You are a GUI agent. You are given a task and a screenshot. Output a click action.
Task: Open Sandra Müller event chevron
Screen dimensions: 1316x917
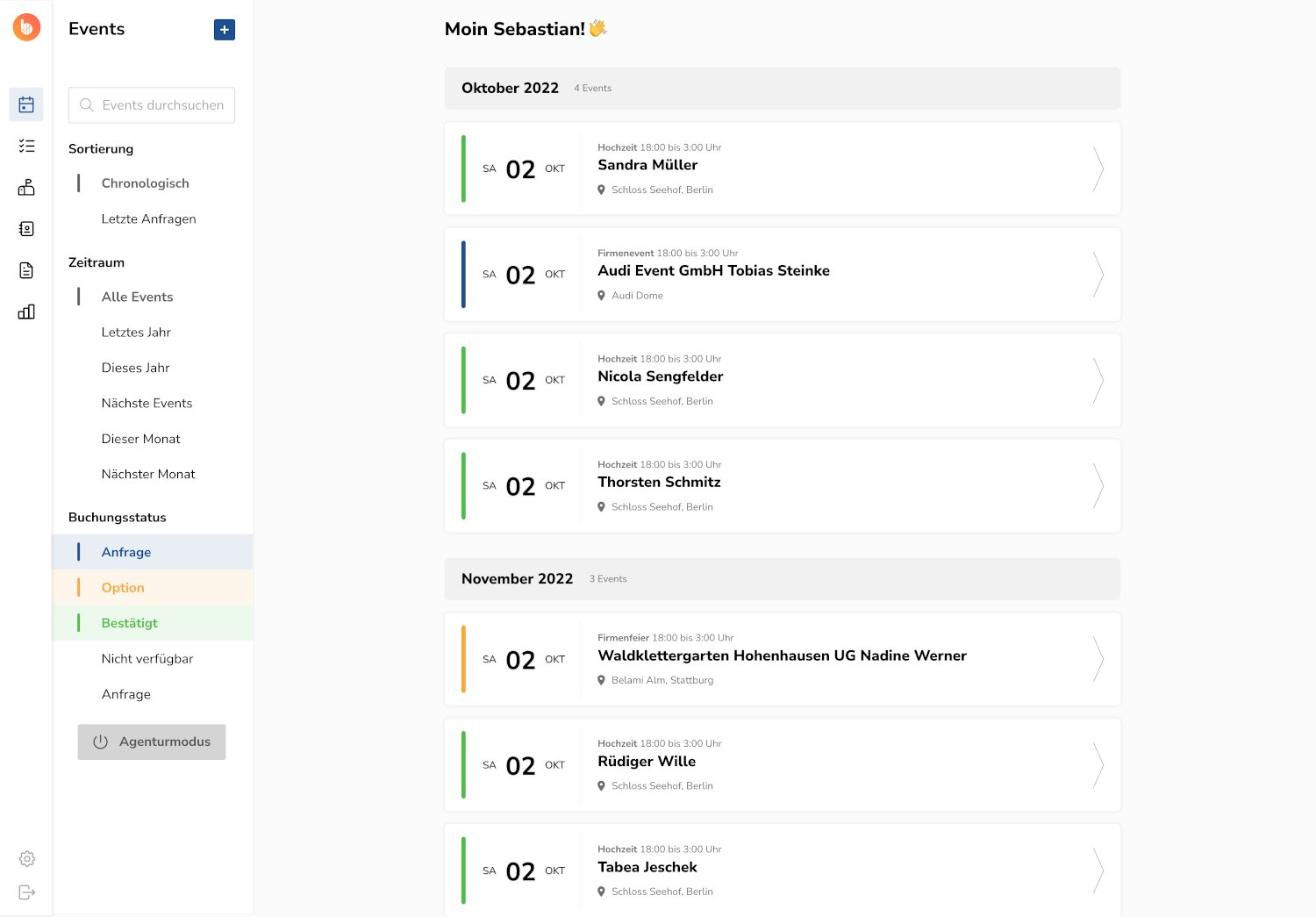click(x=1098, y=168)
